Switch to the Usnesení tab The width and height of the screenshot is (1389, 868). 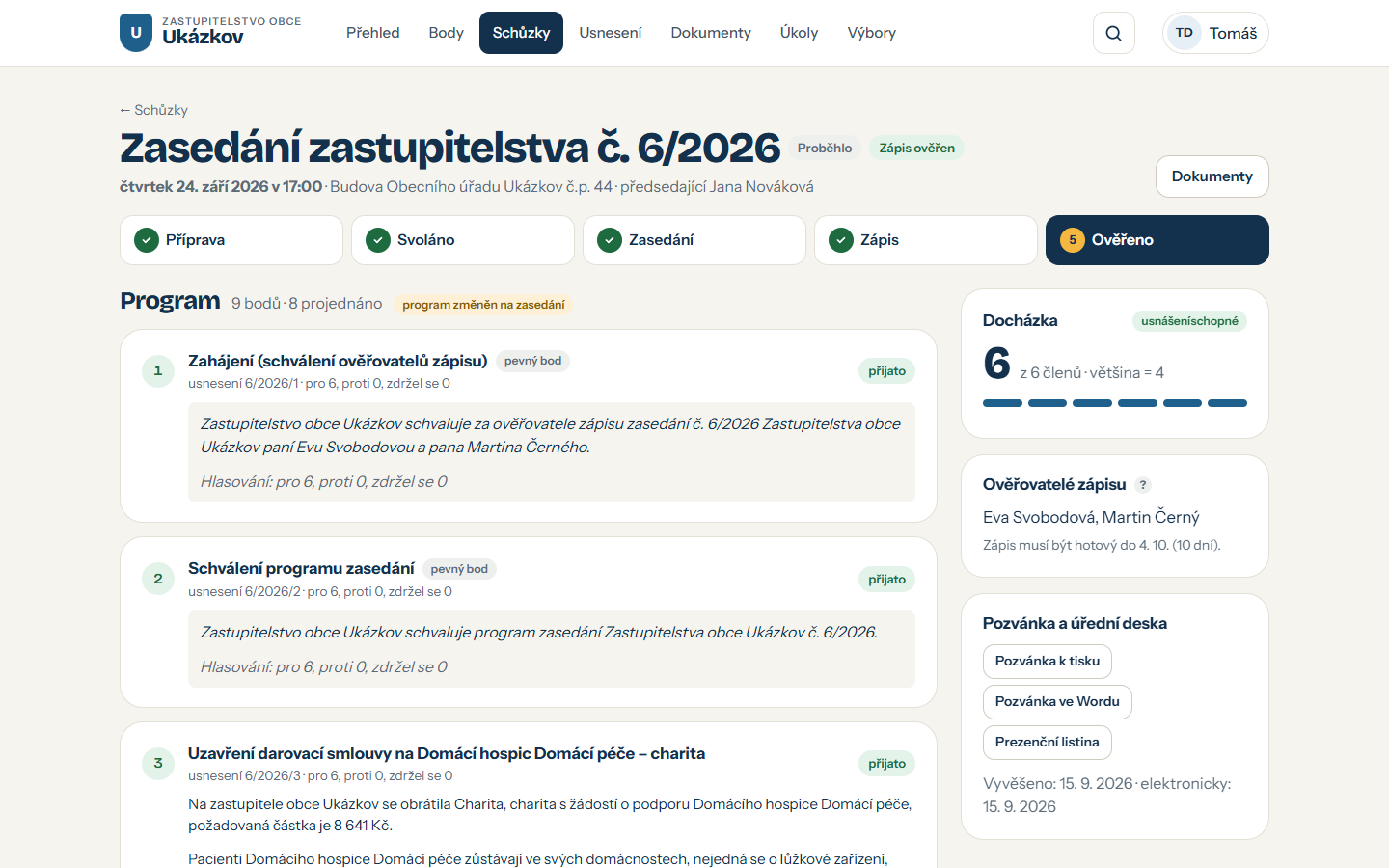pyautogui.click(x=611, y=33)
